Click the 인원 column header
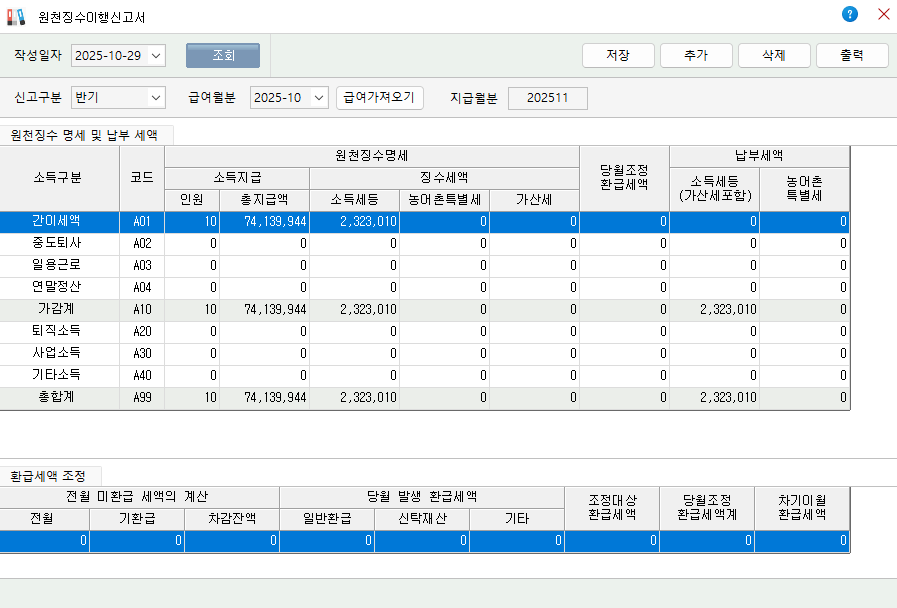This screenshot has width=897, height=608. [192, 200]
